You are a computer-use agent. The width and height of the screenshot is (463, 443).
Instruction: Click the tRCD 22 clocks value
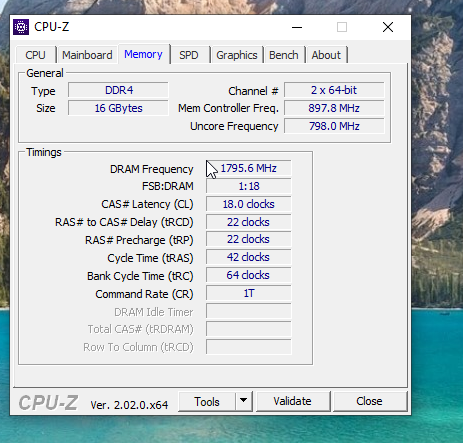pyautogui.click(x=249, y=222)
